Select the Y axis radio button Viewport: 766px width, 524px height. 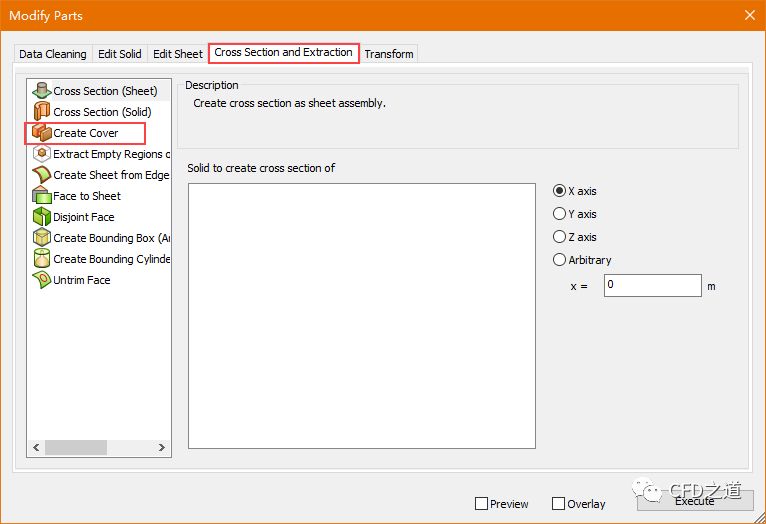560,214
